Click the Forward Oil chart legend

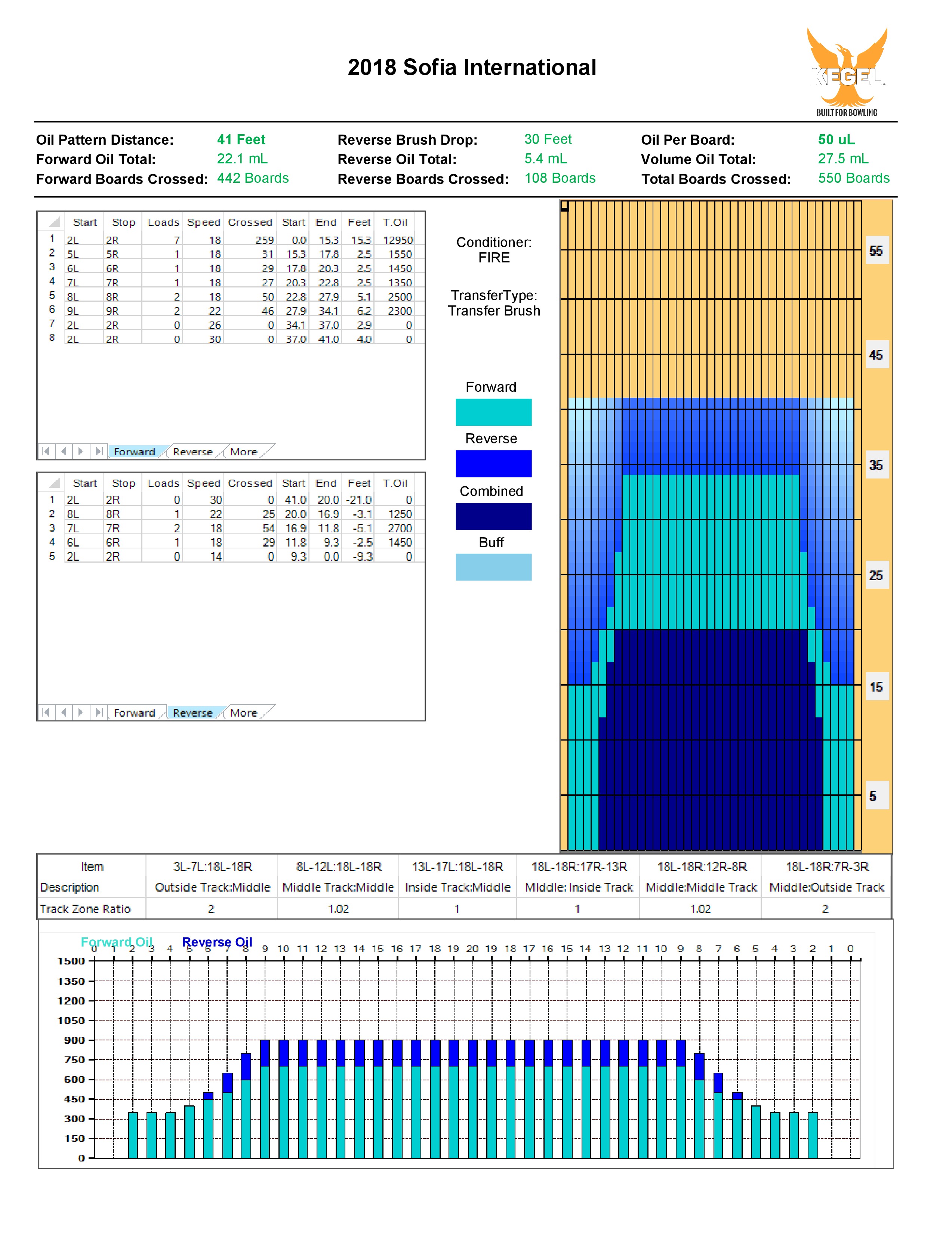(116, 942)
